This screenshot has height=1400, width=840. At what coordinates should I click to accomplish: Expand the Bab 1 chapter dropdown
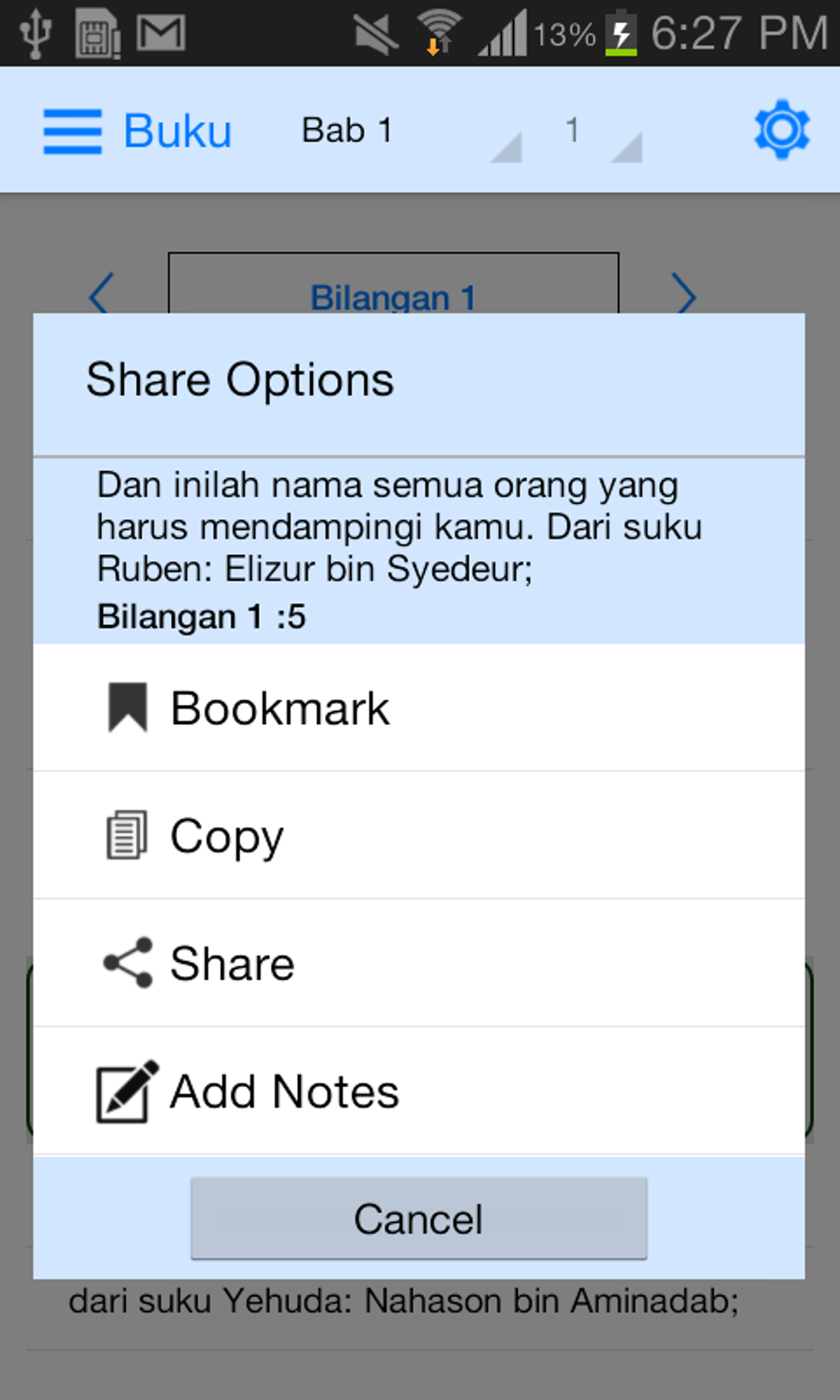(410, 132)
